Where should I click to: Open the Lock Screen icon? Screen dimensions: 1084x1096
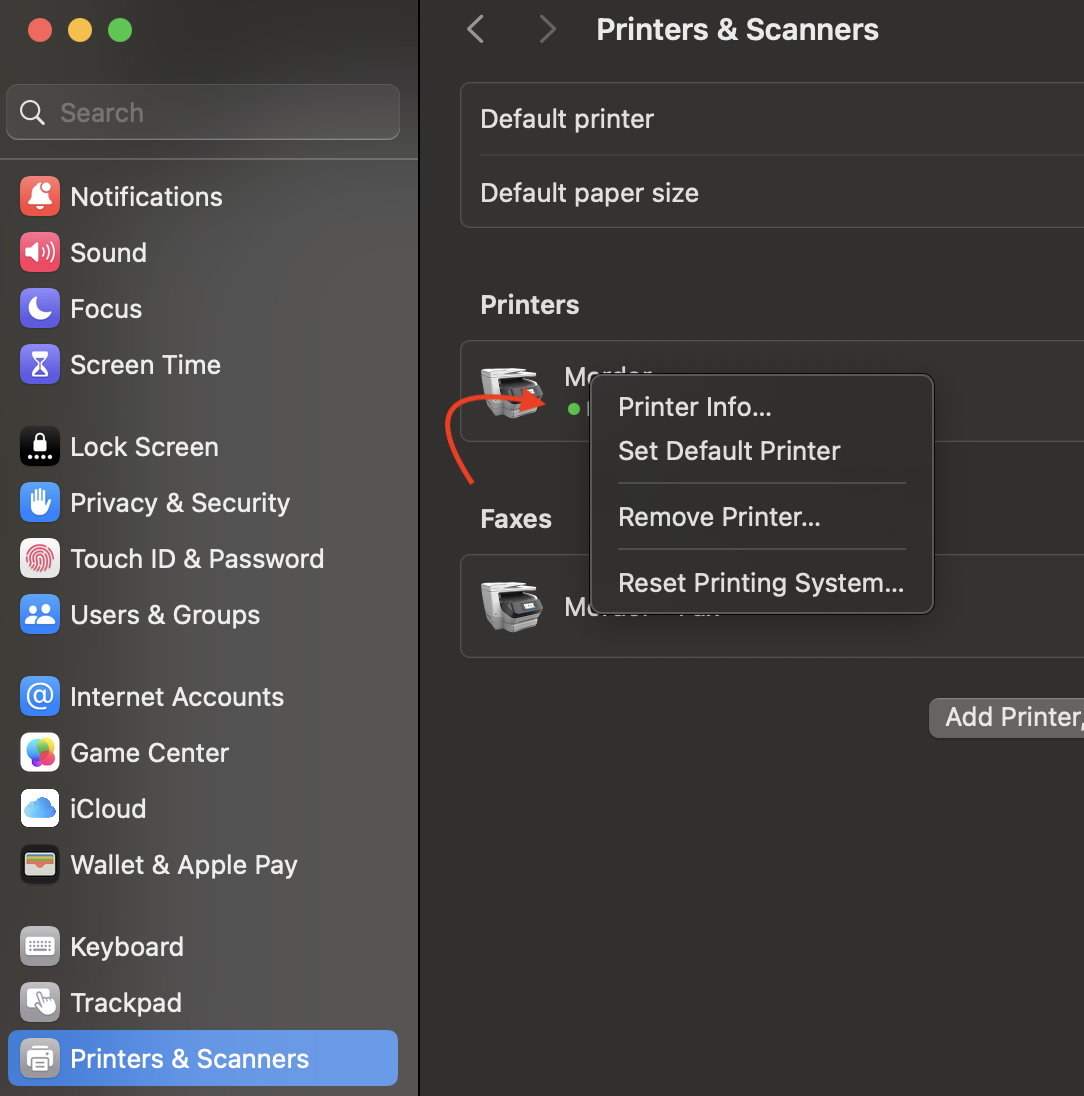pyautogui.click(x=40, y=446)
